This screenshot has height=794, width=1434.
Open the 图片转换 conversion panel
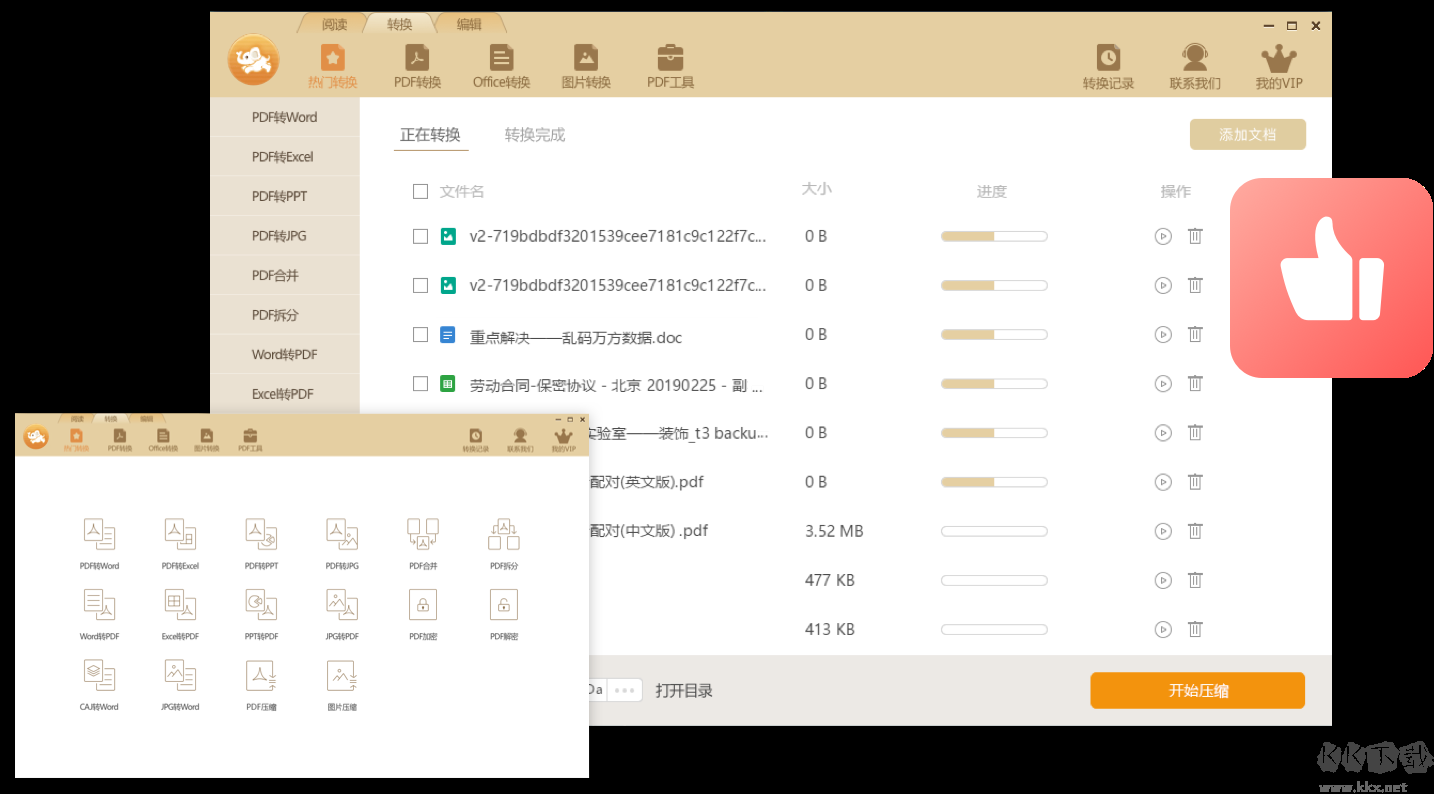click(586, 63)
